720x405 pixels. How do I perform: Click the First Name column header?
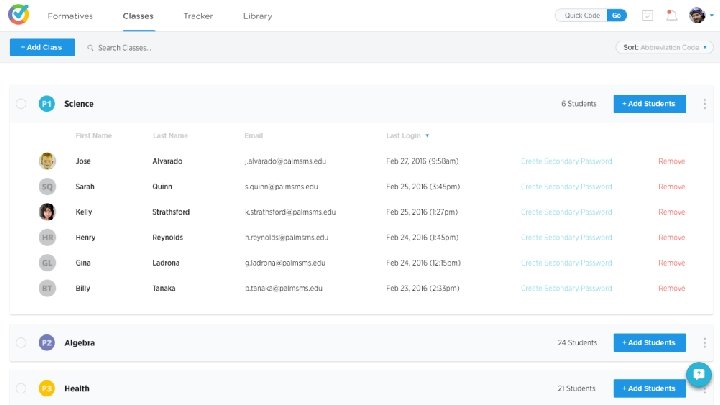point(94,135)
